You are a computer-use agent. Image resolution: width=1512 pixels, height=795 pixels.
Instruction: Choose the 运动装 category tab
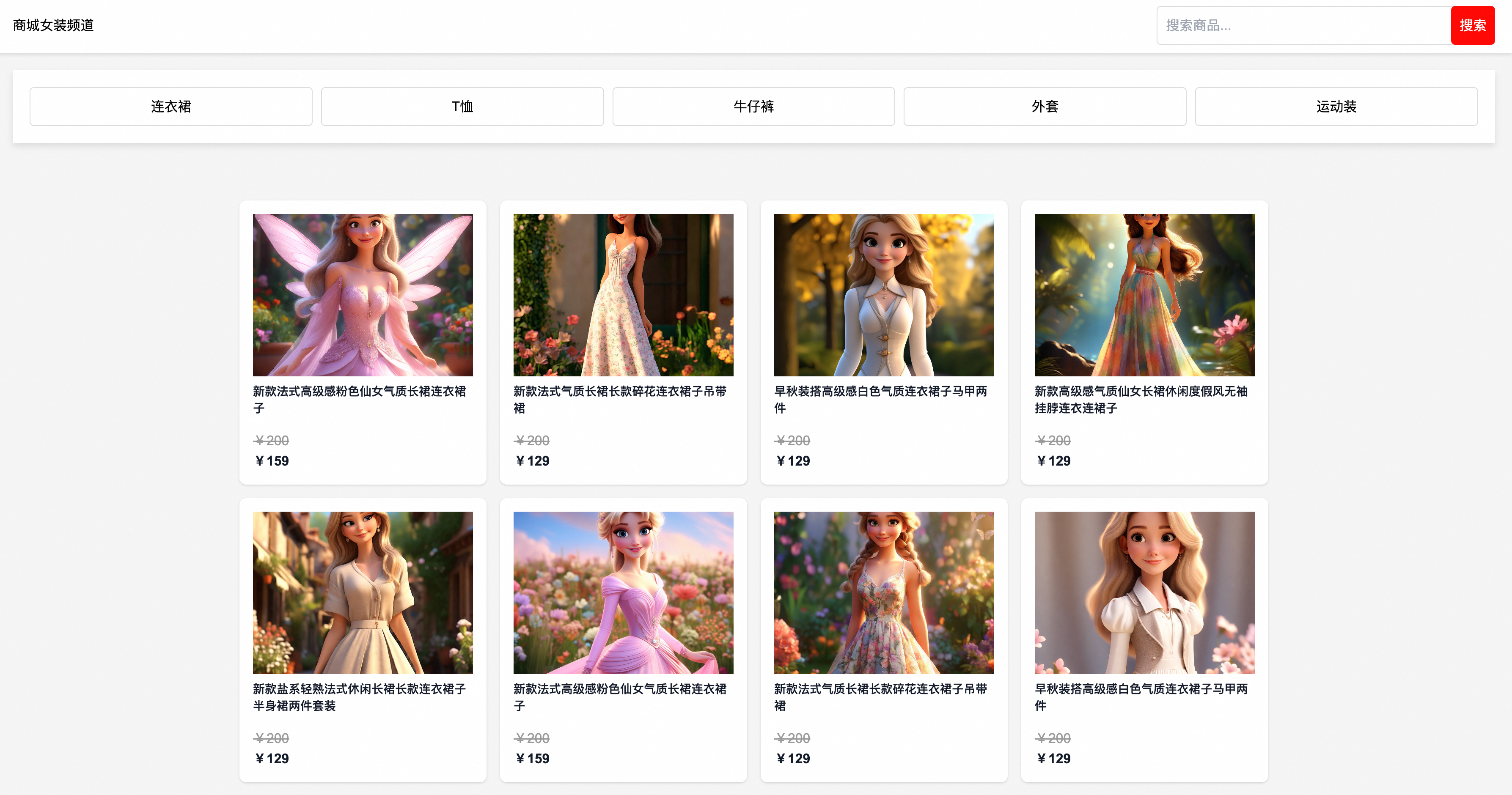click(1336, 106)
